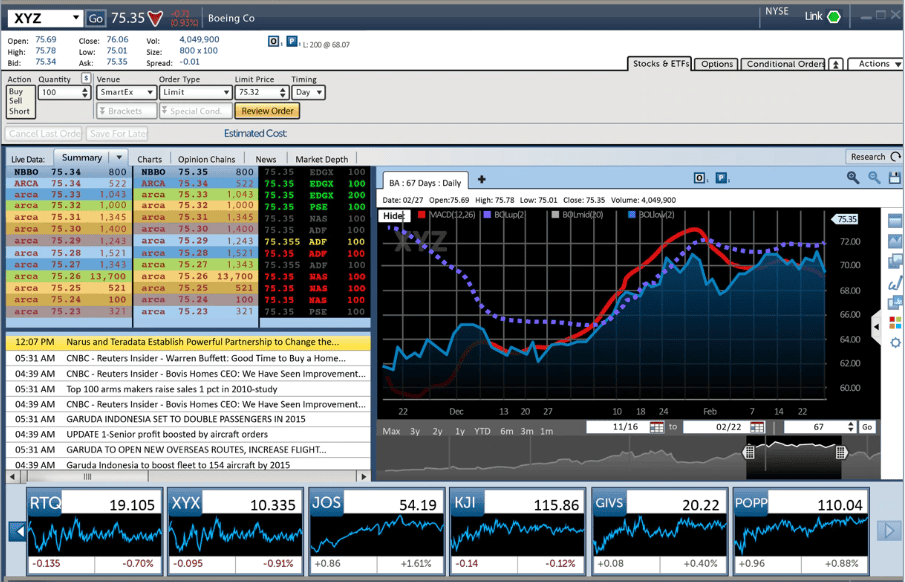
Task: Expand the Summary tab dropdown arrow
Action: 119,157
